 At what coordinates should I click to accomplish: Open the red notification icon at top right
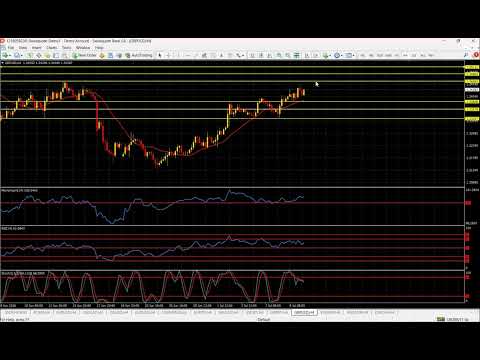[476, 55]
